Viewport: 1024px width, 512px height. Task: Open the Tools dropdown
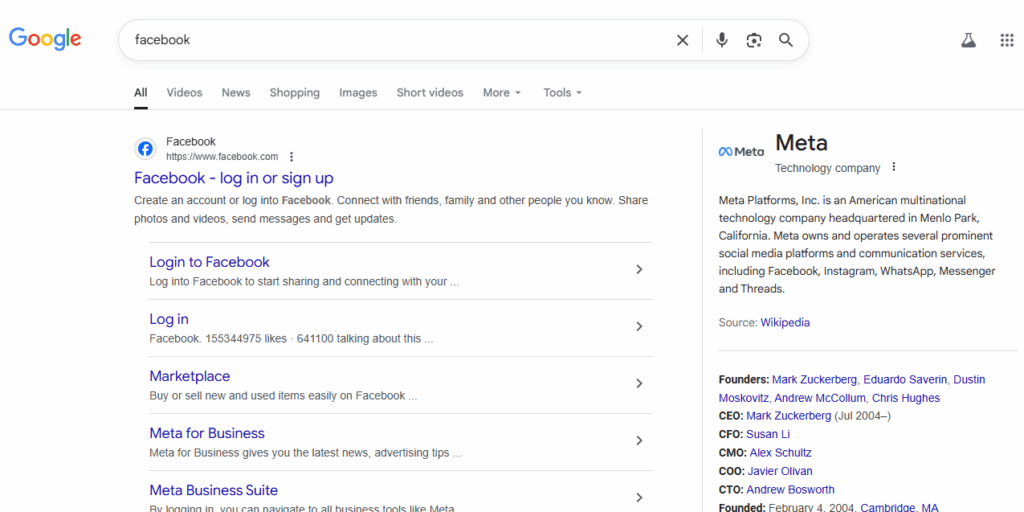click(562, 93)
